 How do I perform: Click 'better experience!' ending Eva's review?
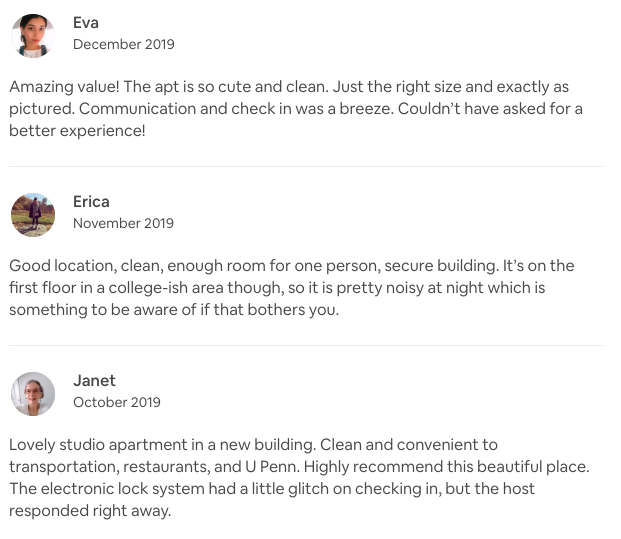point(77,131)
